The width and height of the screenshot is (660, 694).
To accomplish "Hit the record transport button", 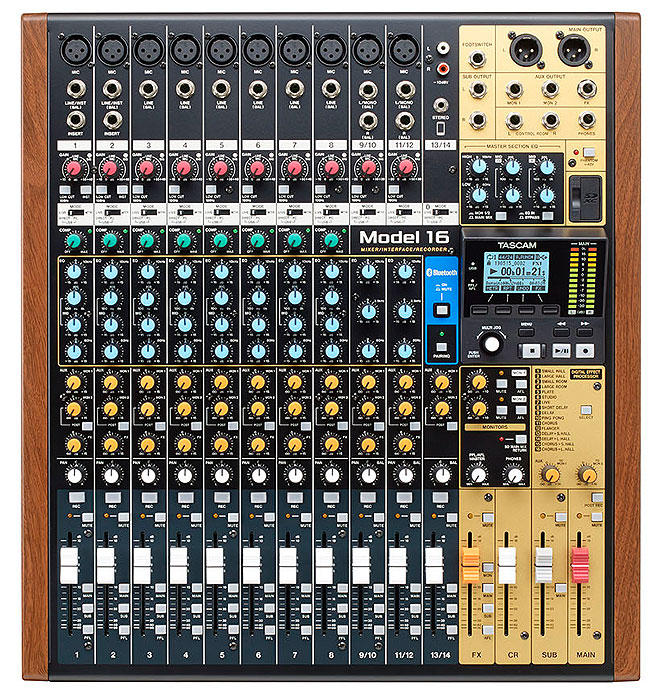I will pos(585,351).
